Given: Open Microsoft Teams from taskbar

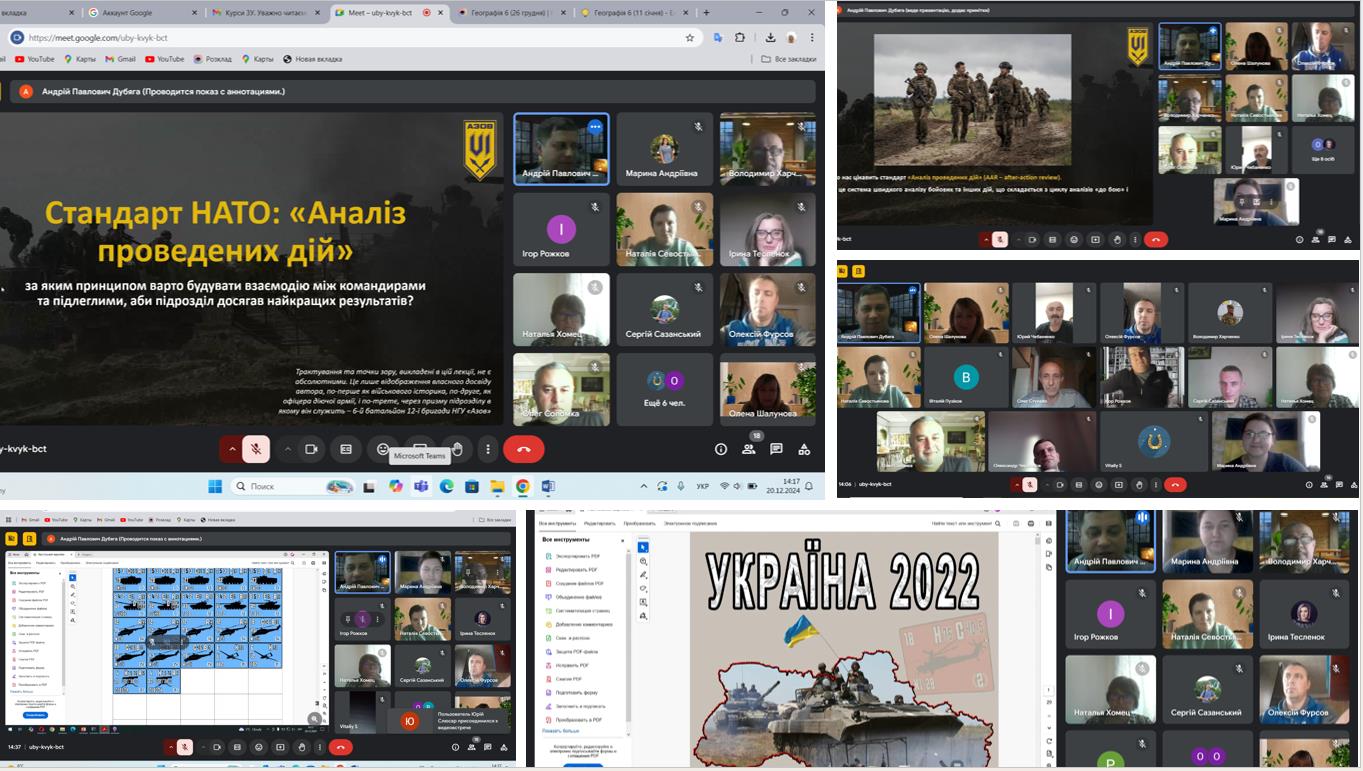Looking at the screenshot, I should (x=421, y=486).
